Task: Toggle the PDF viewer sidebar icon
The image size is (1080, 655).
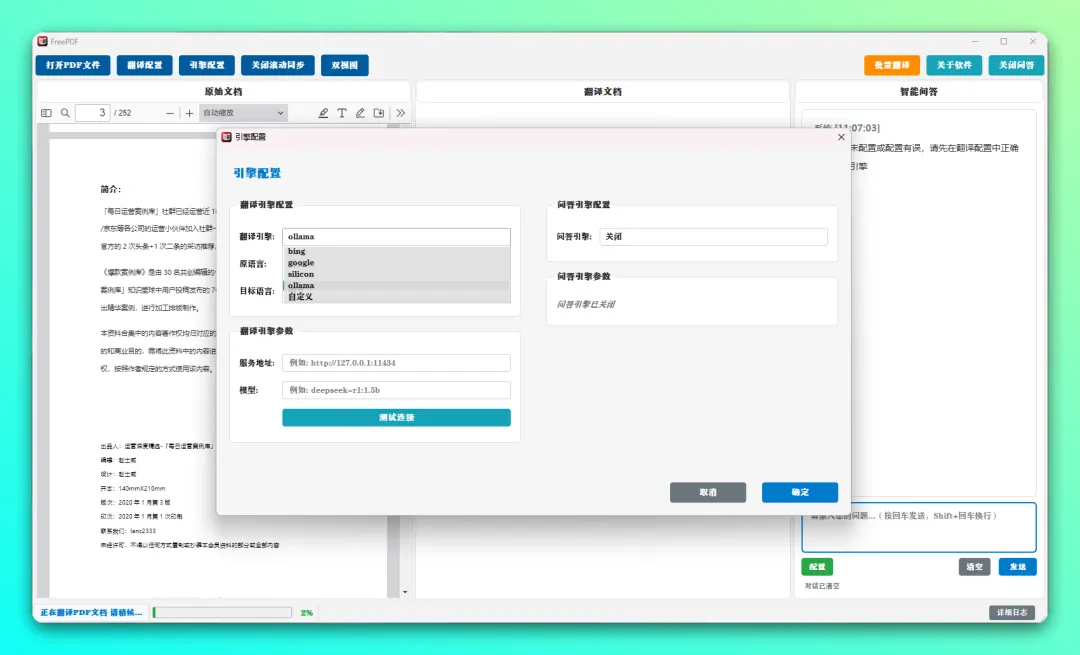Action: (x=46, y=113)
